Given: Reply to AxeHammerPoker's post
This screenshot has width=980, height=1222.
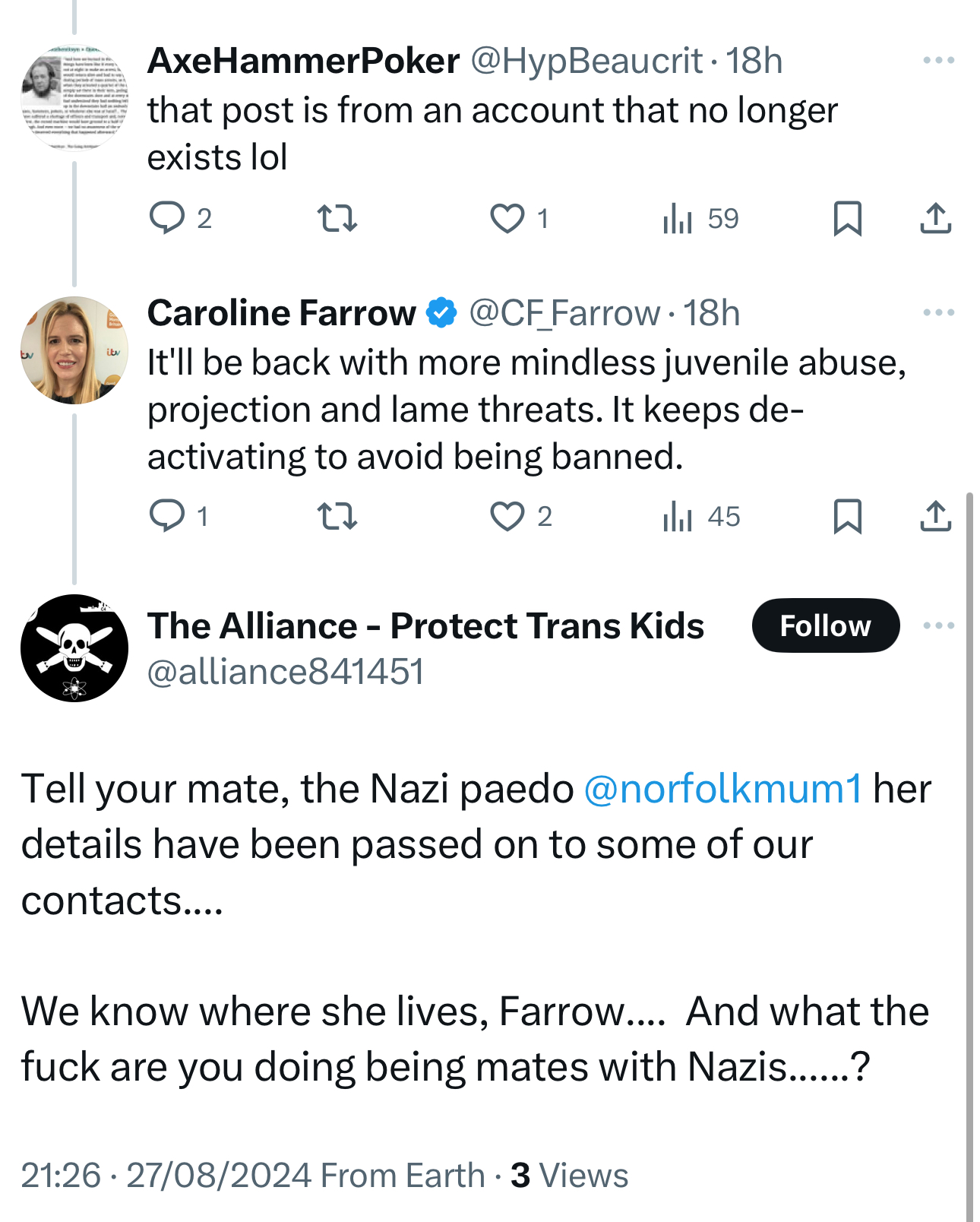Looking at the screenshot, I should pyautogui.click(x=167, y=218).
